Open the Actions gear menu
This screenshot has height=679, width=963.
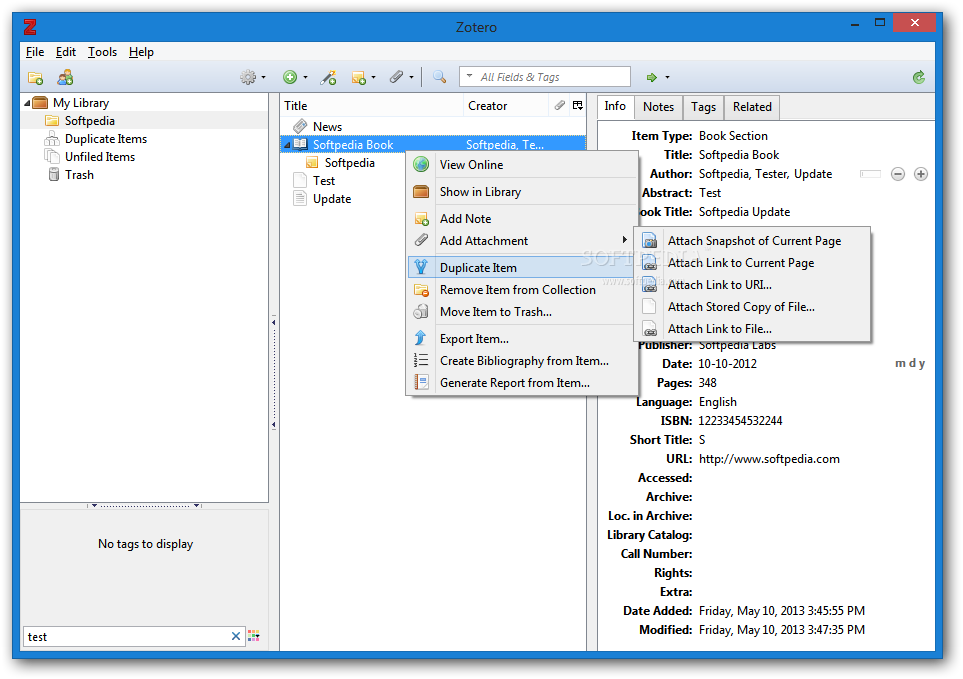click(248, 77)
